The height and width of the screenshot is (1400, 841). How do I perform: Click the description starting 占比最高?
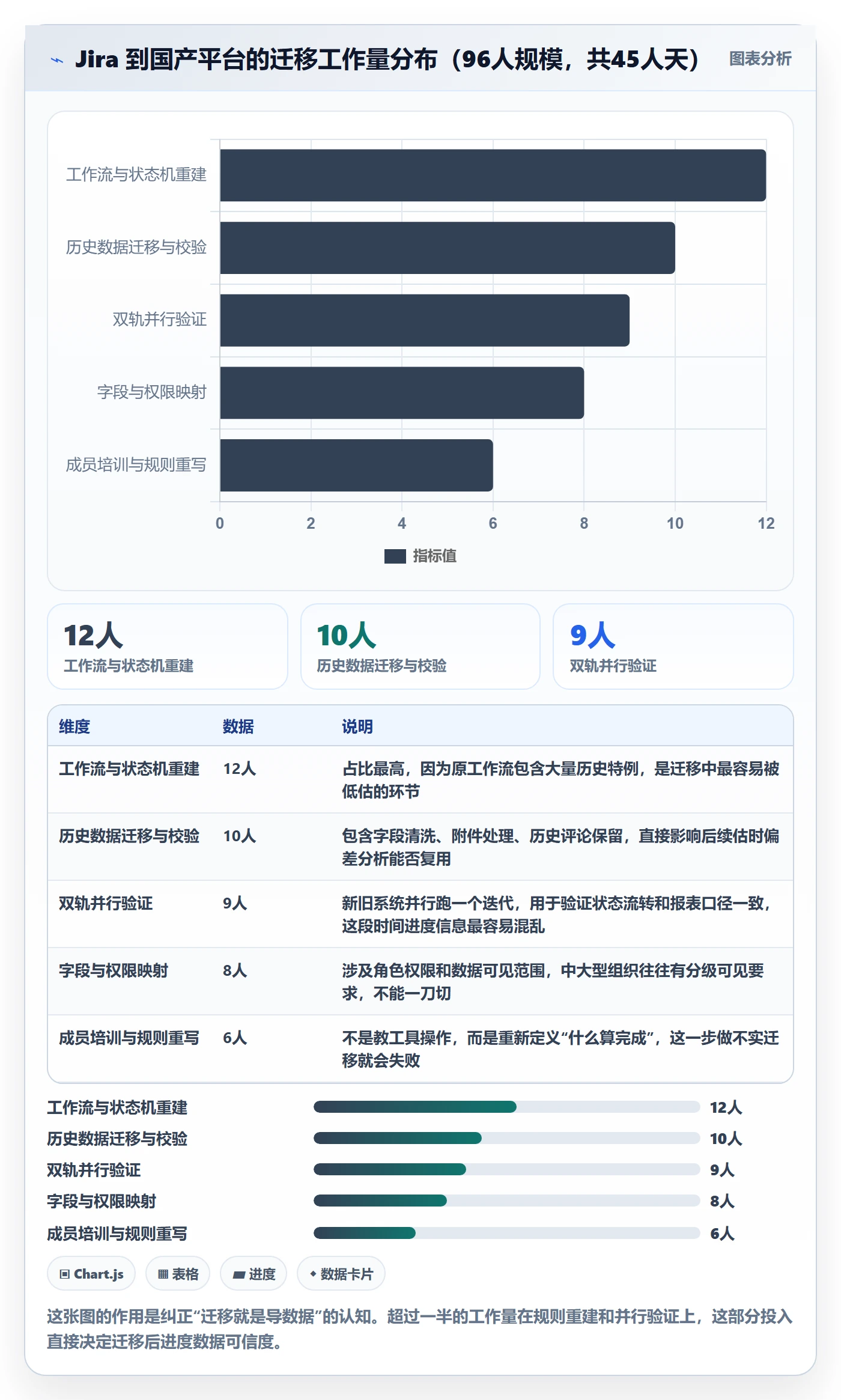[x=560, y=780]
